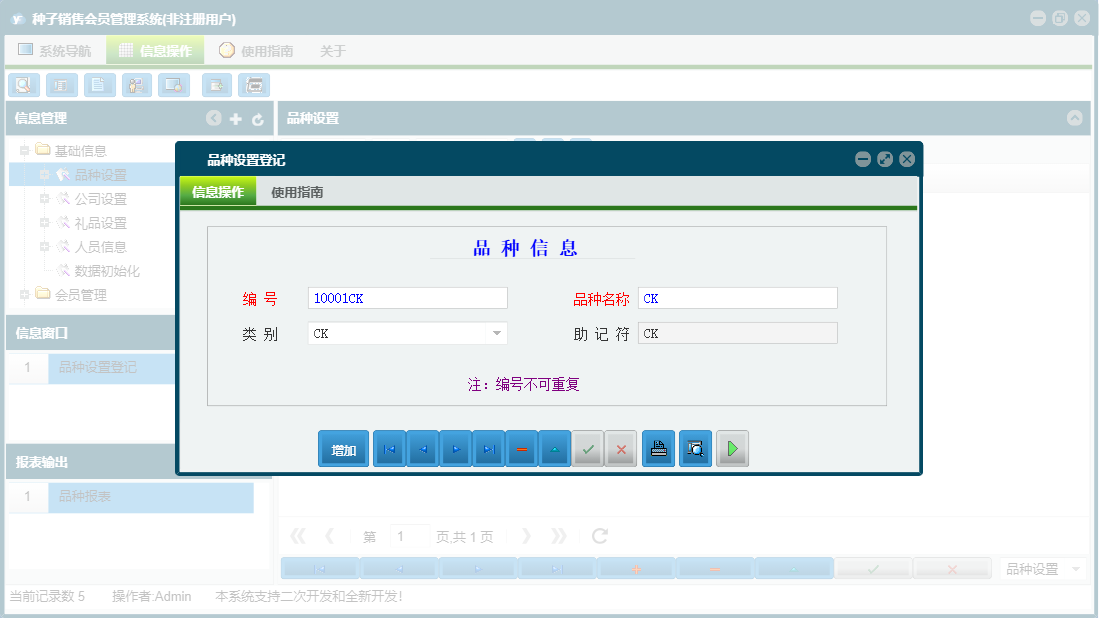This screenshot has width=1099, height=618.
Task: Click the plus icon in the 信息管理 header
Action: click(236, 118)
